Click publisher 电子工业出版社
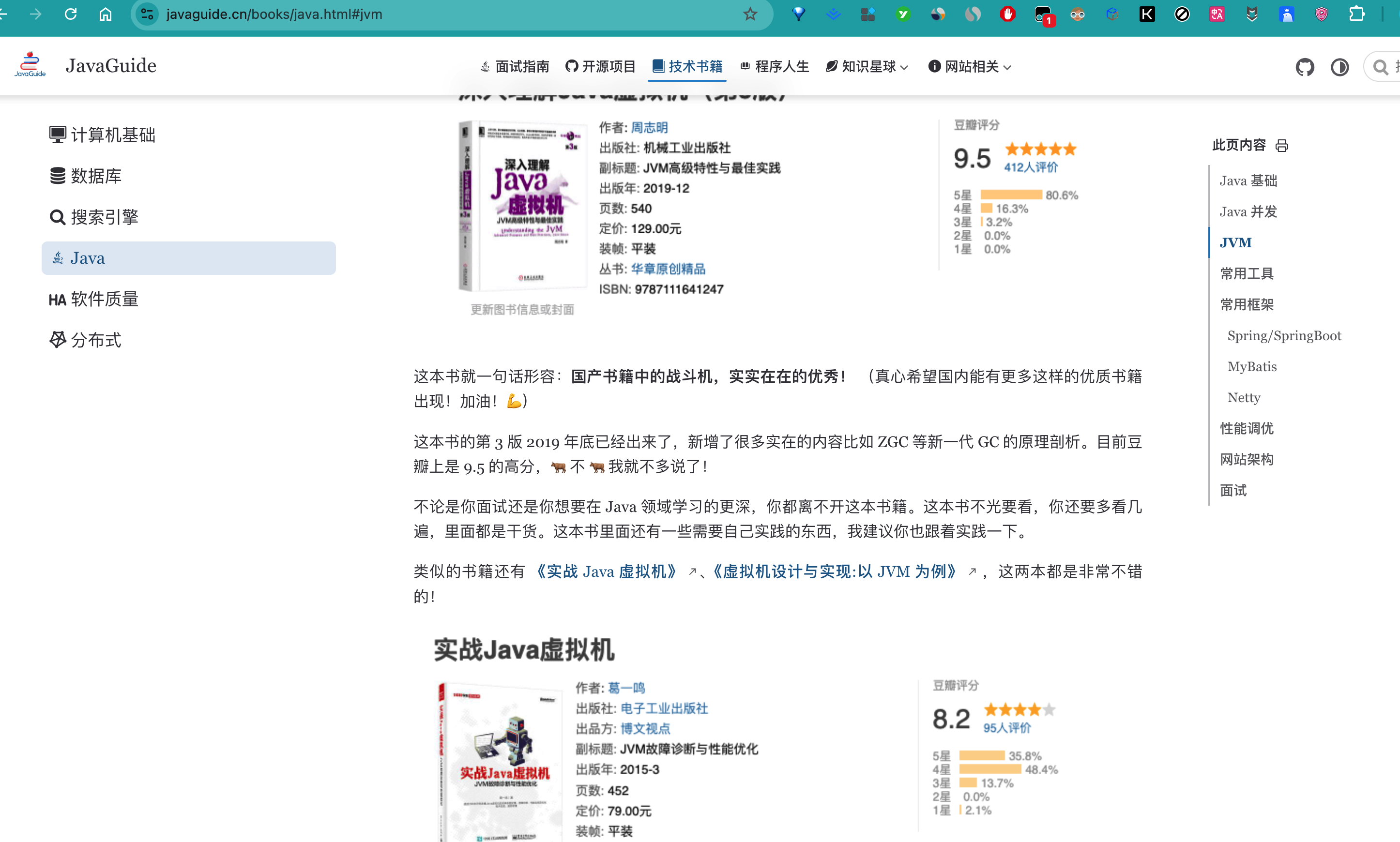This screenshot has width=1400, height=842. pyautogui.click(x=664, y=708)
